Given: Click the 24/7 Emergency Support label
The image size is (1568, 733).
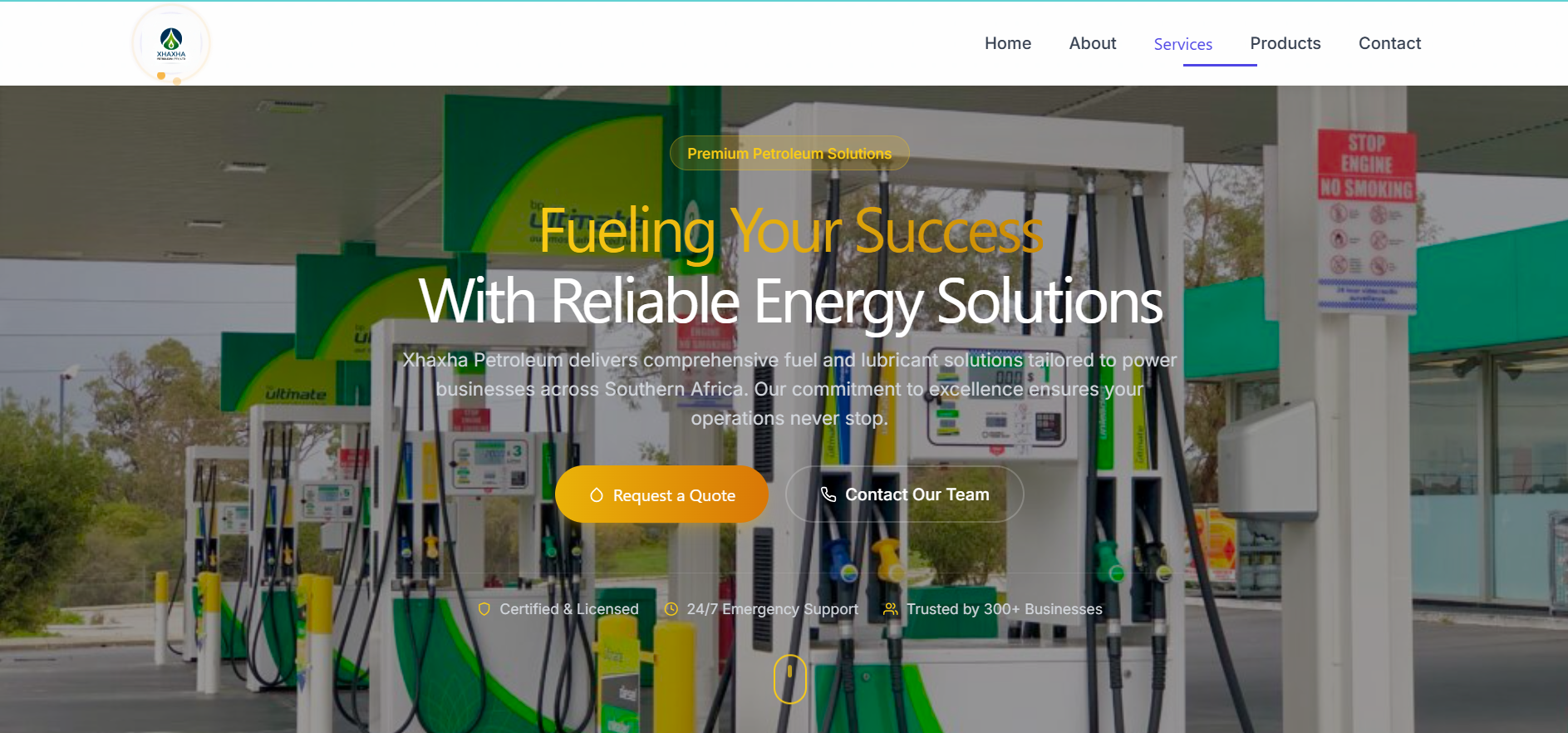Looking at the screenshot, I should click(x=773, y=609).
